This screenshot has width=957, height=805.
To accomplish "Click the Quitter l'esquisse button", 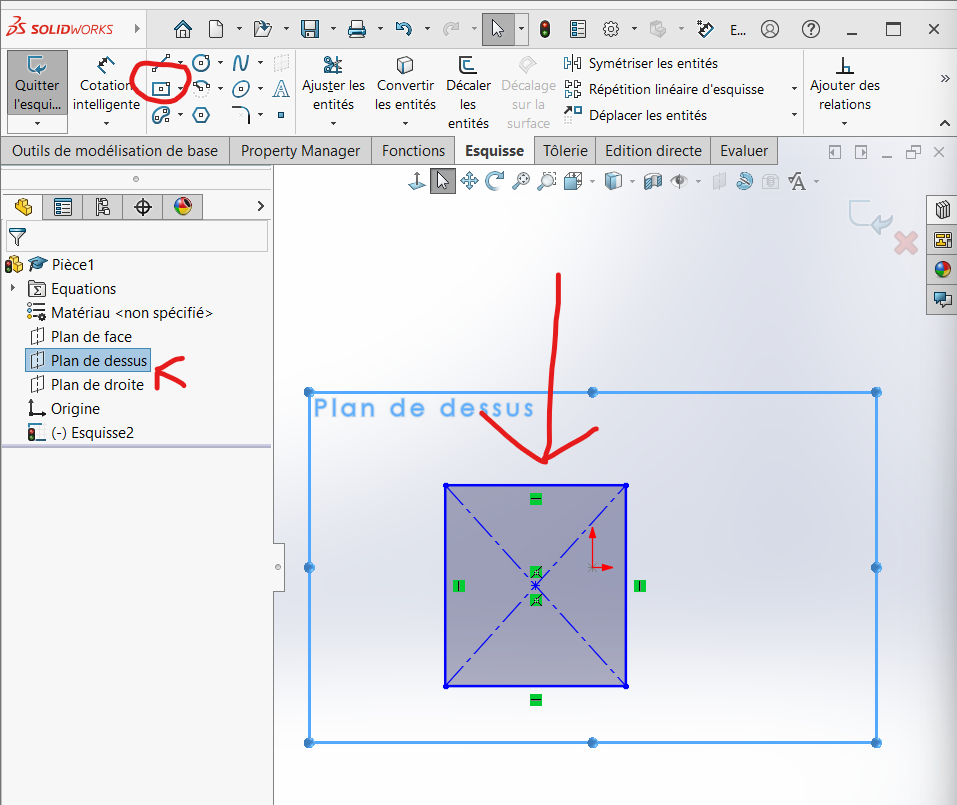I will [37, 83].
